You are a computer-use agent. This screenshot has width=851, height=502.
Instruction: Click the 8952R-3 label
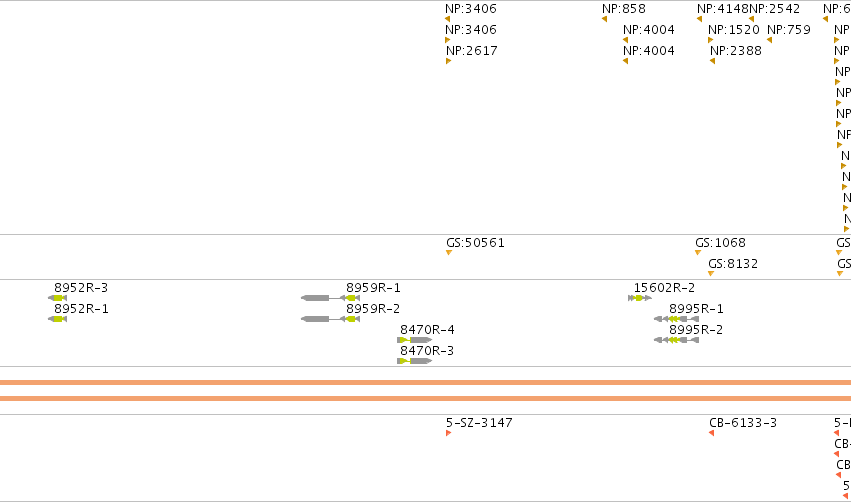[81, 288]
